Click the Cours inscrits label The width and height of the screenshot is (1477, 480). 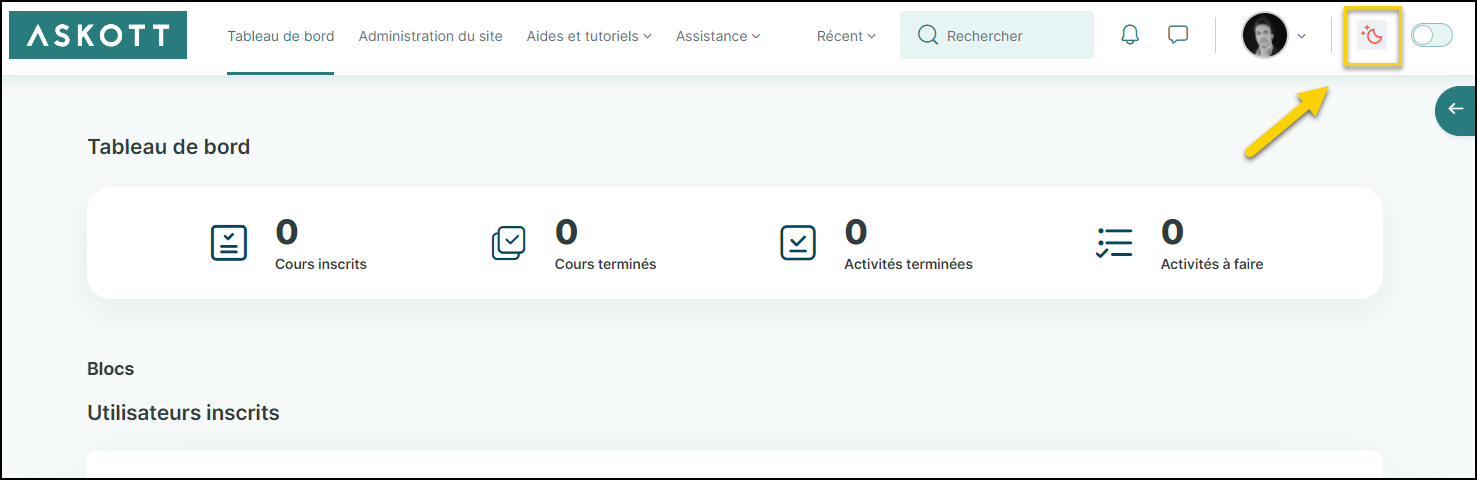(x=321, y=264)
